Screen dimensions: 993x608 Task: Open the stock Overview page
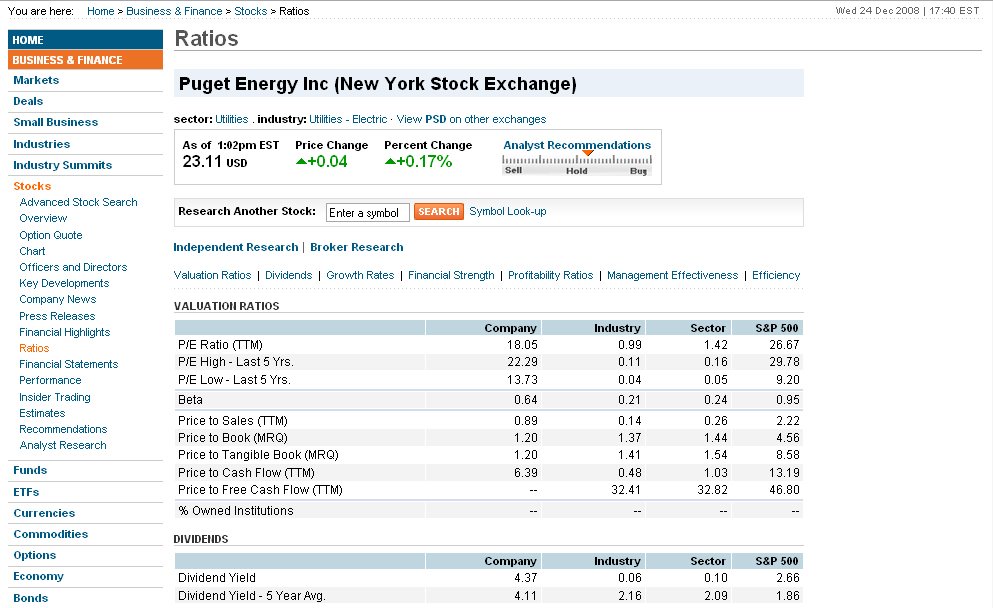tap(43, 218)
